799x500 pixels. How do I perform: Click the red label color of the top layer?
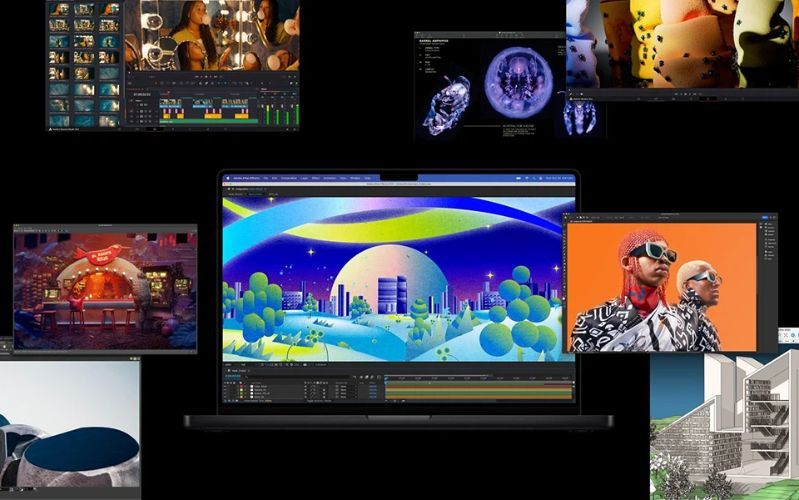(x=242, y=386)
